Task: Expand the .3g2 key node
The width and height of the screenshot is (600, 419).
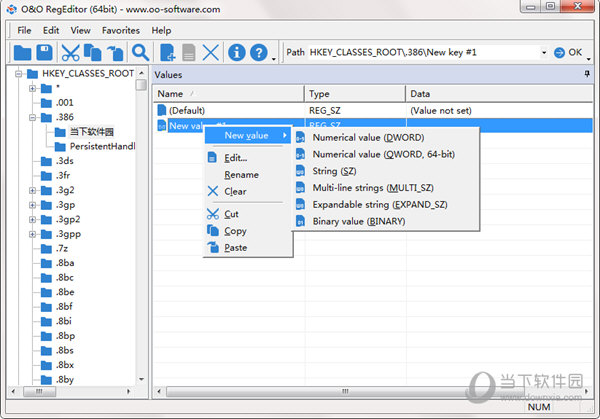Action: 33,190
